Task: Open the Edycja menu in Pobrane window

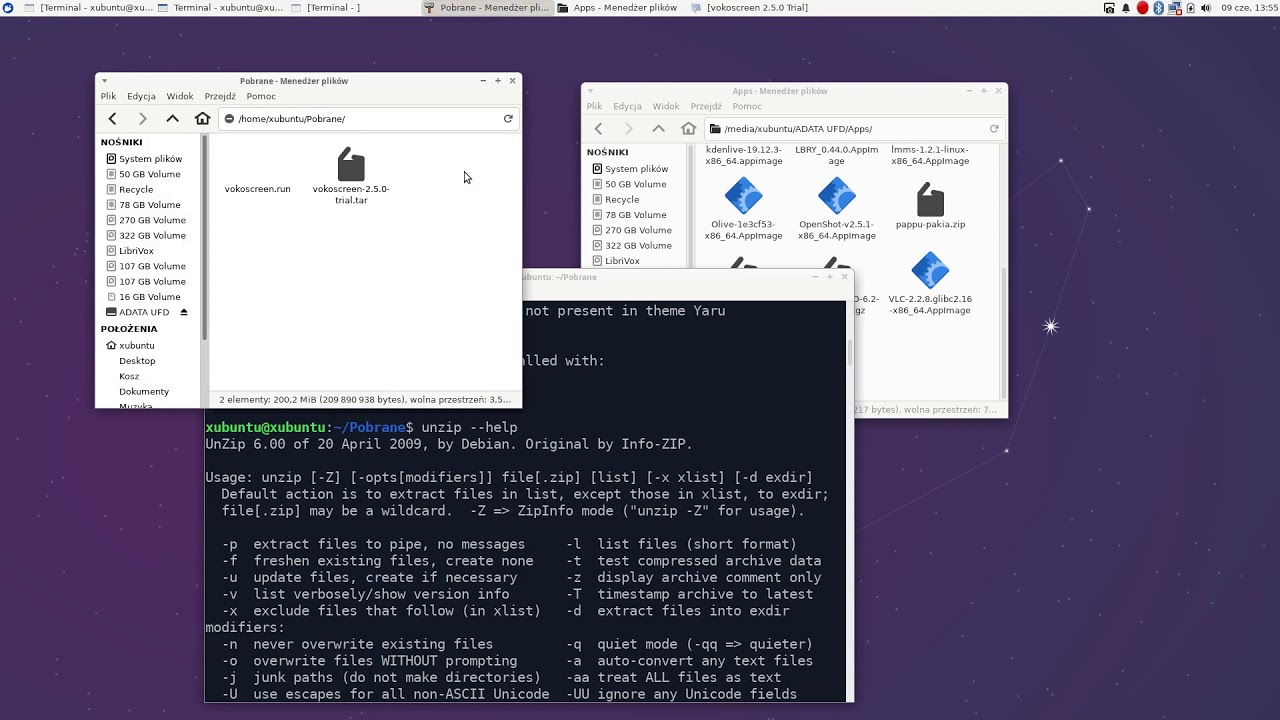Action: [x=141, y=96]
